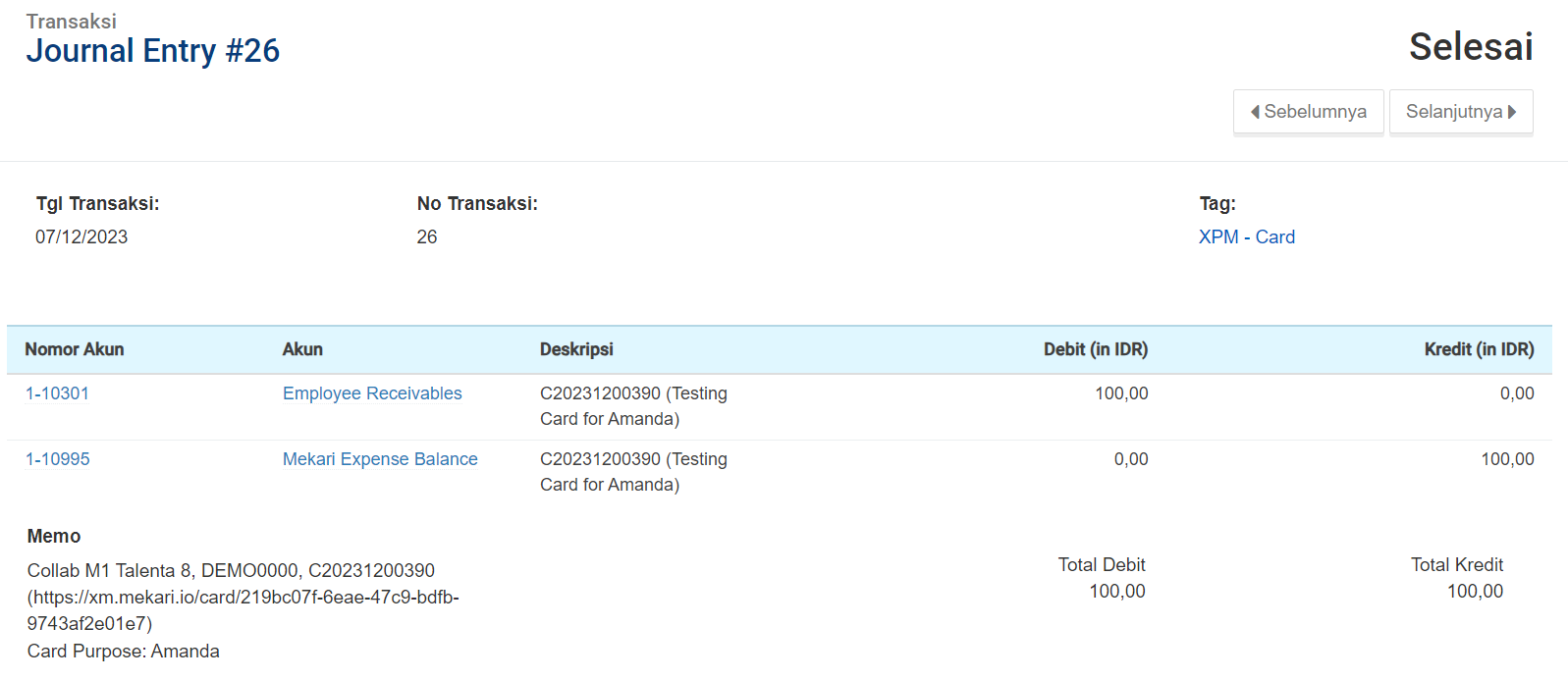The width and height of the screenshot is (1568, 680).
Task: Go to previous entry with Sebelumnya button
Action: [x=1309, y=112]
